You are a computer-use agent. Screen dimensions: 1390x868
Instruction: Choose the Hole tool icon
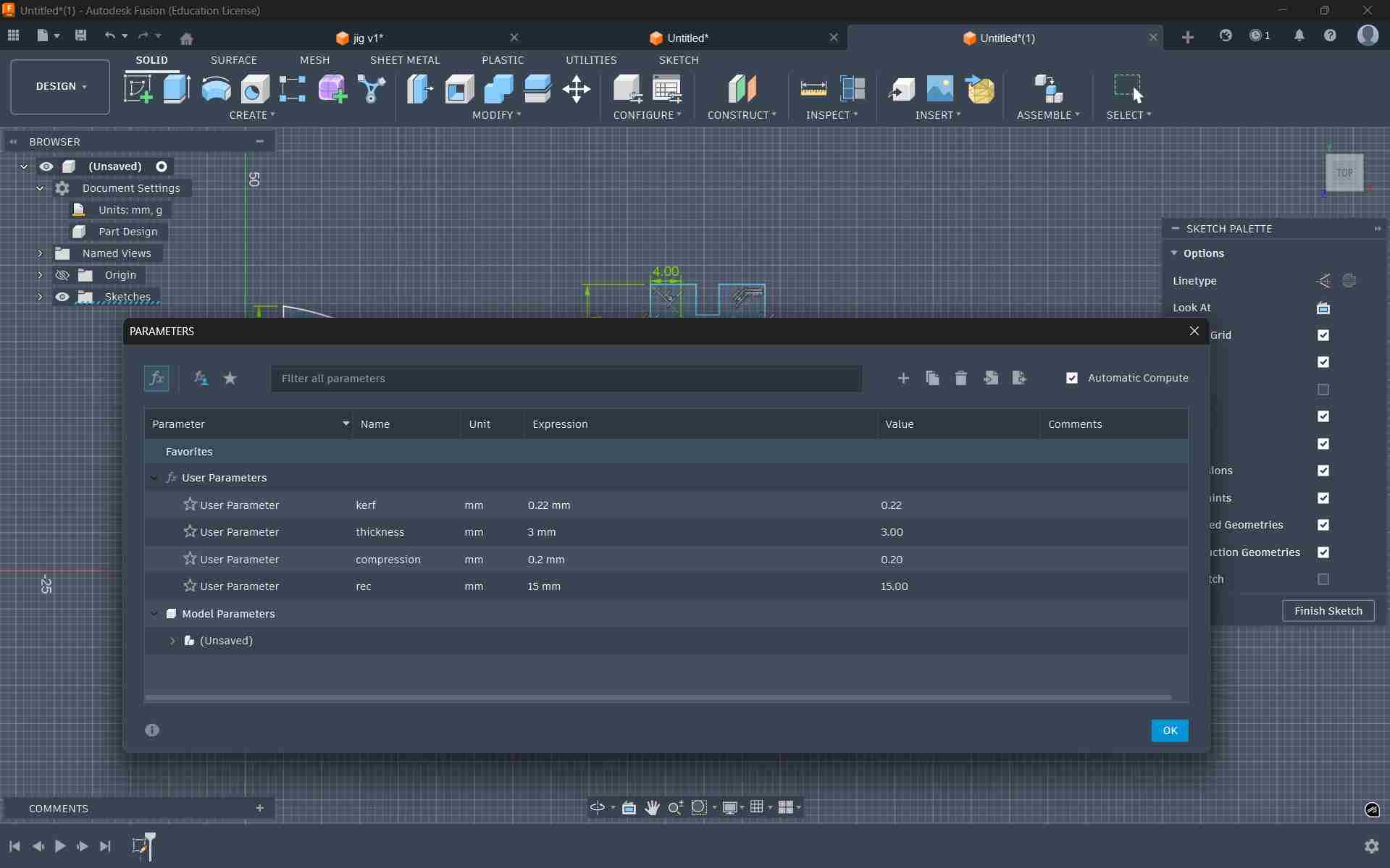coord(255,89)
